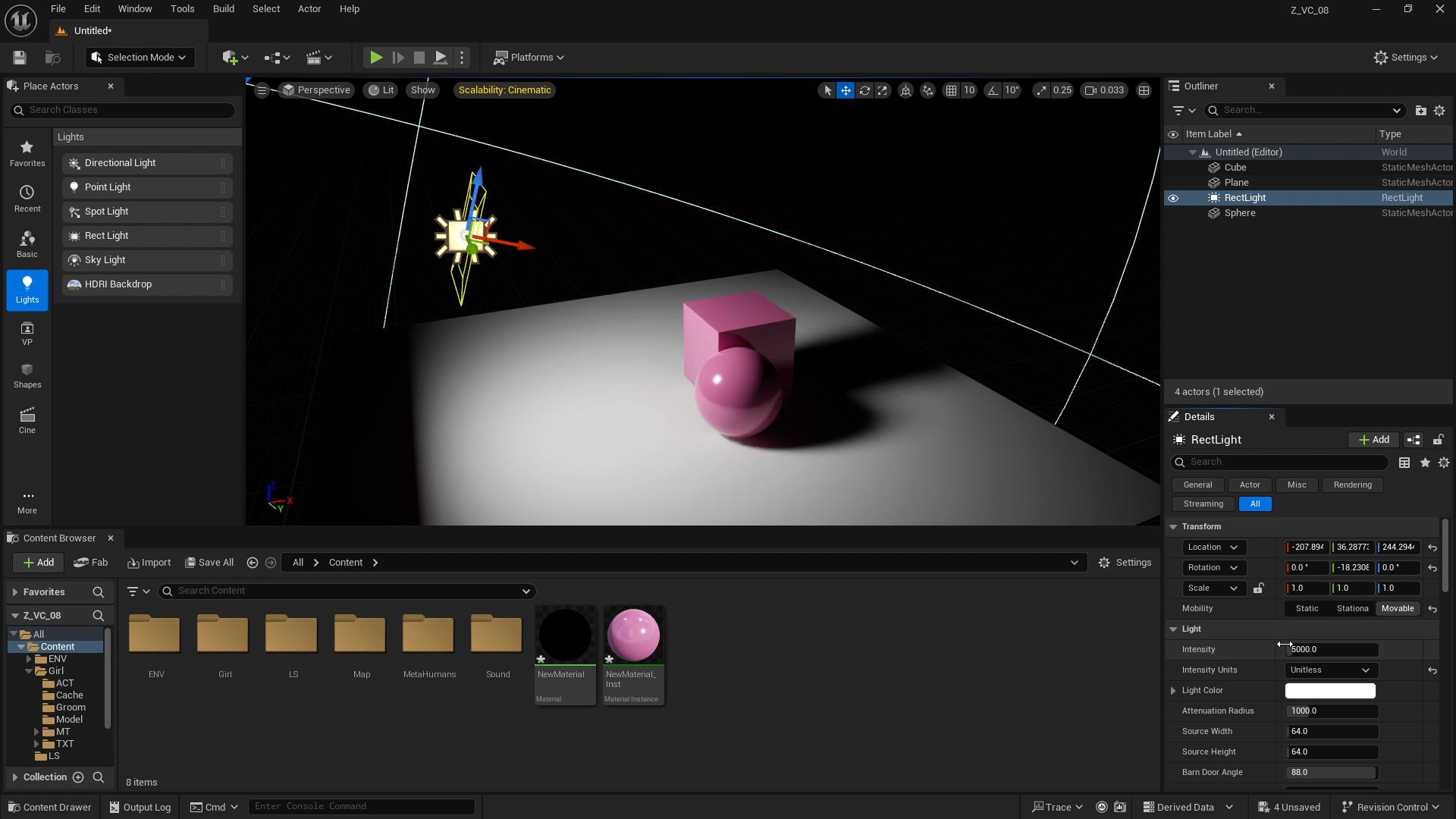The width and height of the screenshot is (1456, 819).
Task: Select the scale transform gizmo tool
Action: tap(882, 90)
